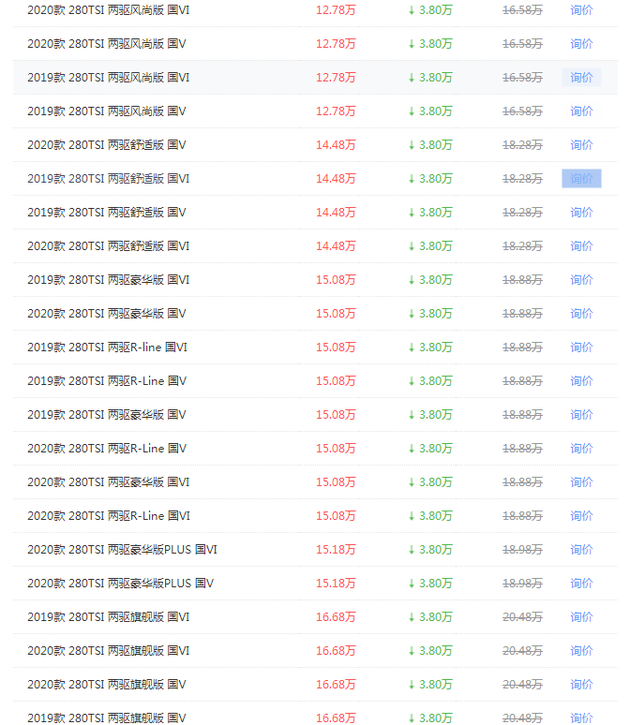Select 询价 for 2020款 两驱舒适版 国VI
Viewport: 630px width, 725px height.
(581, 246)
